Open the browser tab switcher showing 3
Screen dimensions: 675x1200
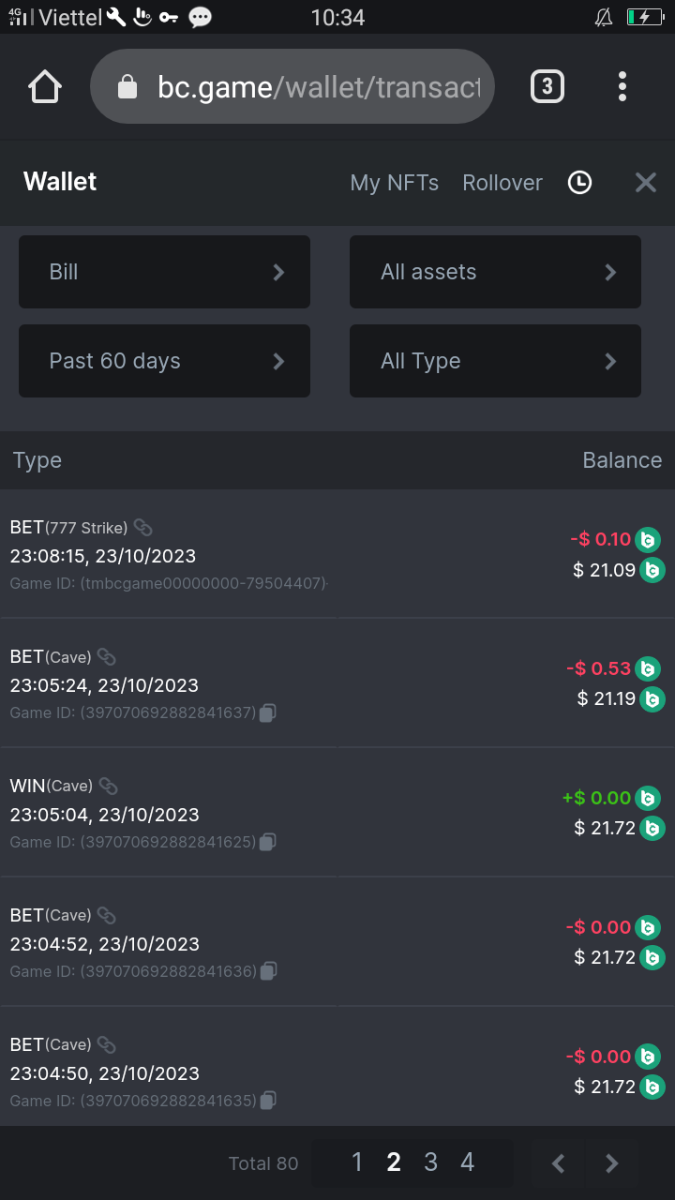[546, 87]
